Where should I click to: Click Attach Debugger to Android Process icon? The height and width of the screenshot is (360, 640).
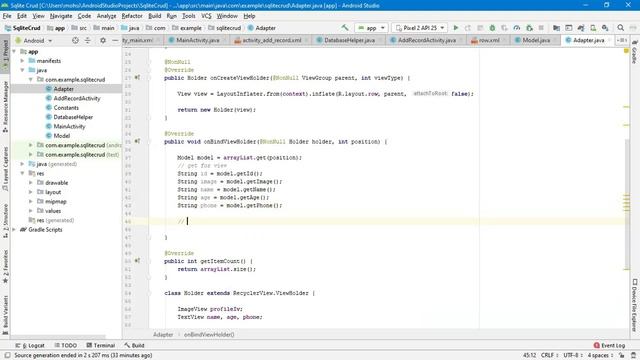(529, 28)
